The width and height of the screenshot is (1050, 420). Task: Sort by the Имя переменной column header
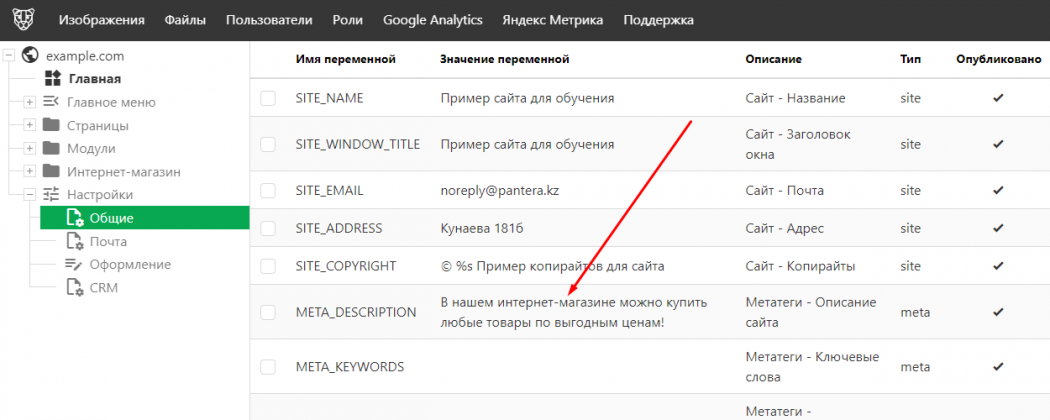[346, 60]
